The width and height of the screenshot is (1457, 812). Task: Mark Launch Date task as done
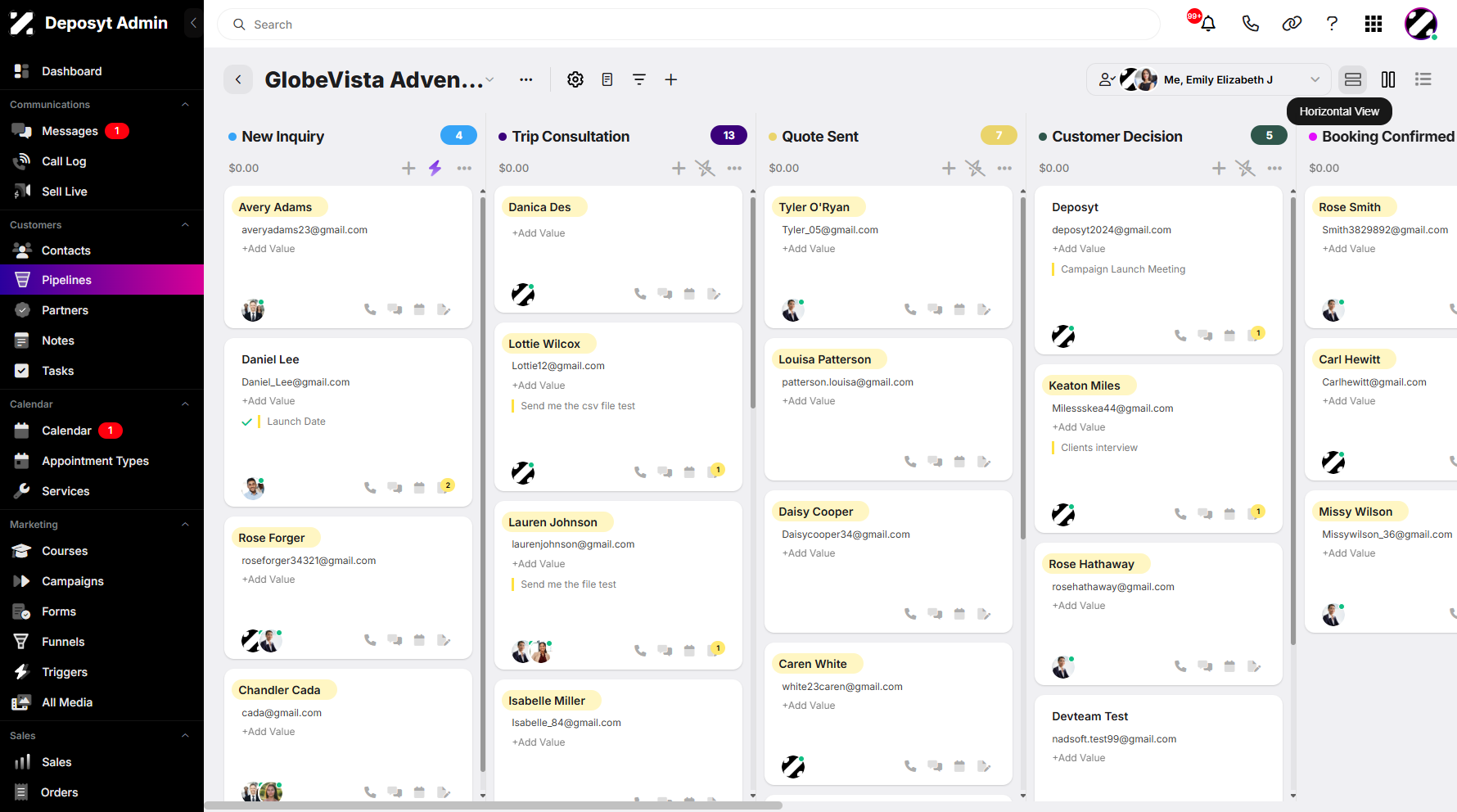click(x=246, y=422)
